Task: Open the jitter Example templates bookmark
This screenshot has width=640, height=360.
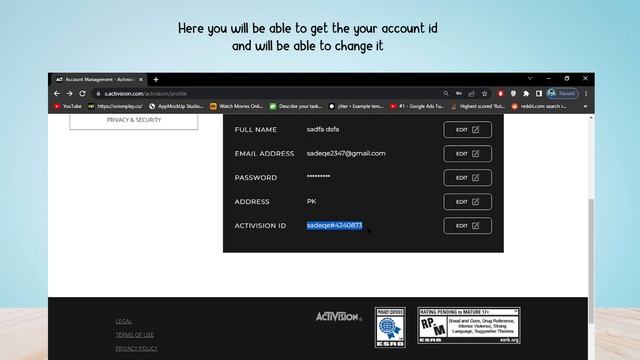Action: pyautogui.click(x=356, y=106)
